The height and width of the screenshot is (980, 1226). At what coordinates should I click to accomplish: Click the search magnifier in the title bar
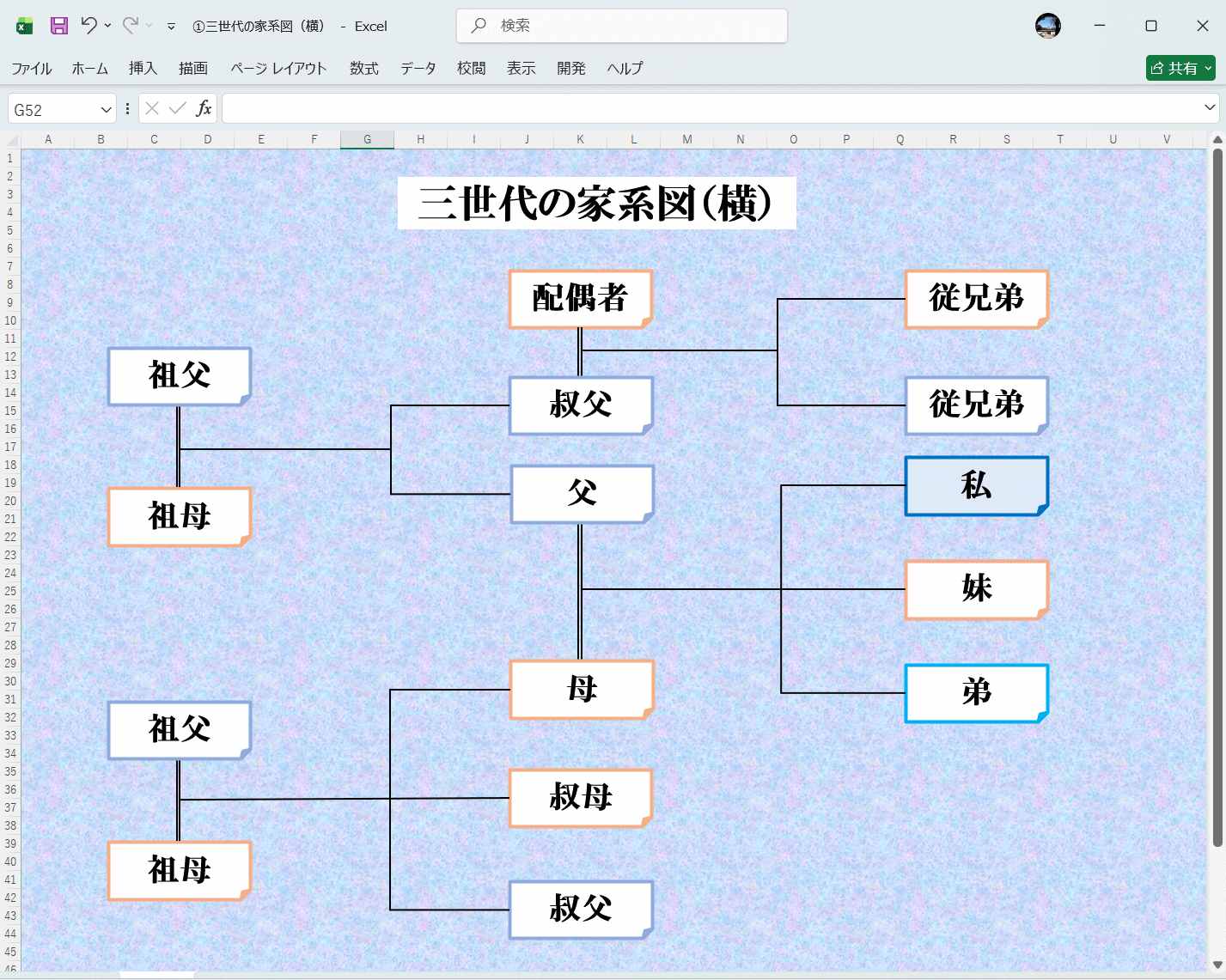478,26
